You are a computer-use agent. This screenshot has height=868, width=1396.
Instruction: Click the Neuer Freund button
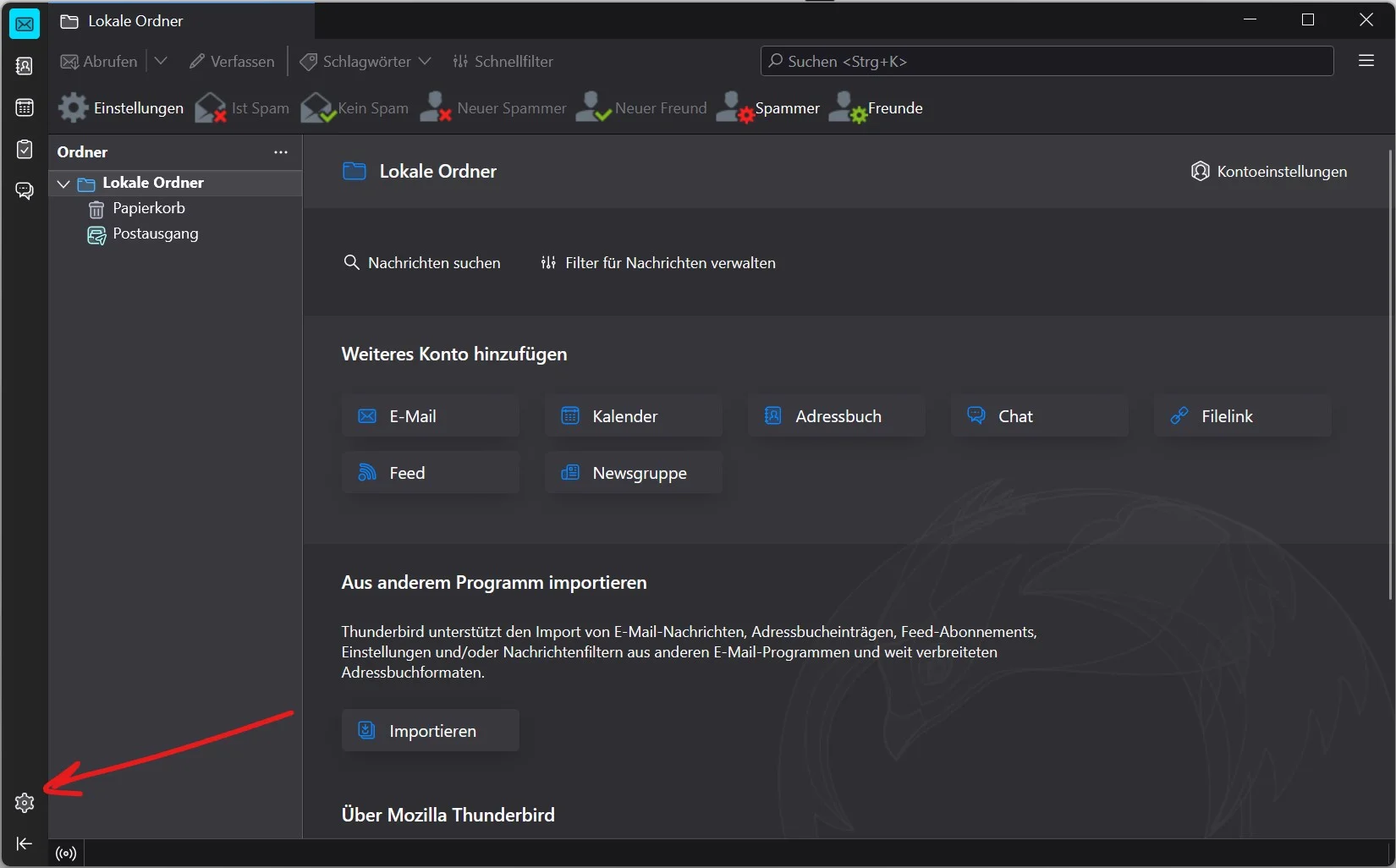click(641, 108)
